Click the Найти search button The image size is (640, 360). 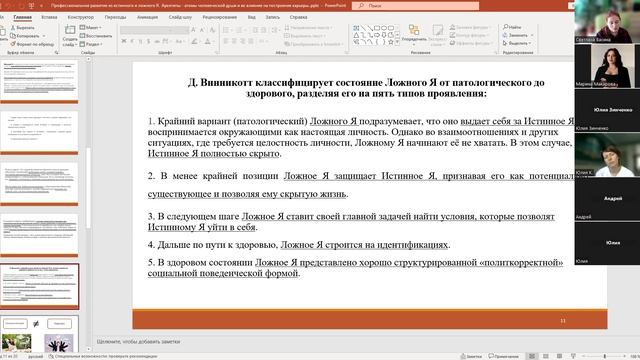point(512,27)
